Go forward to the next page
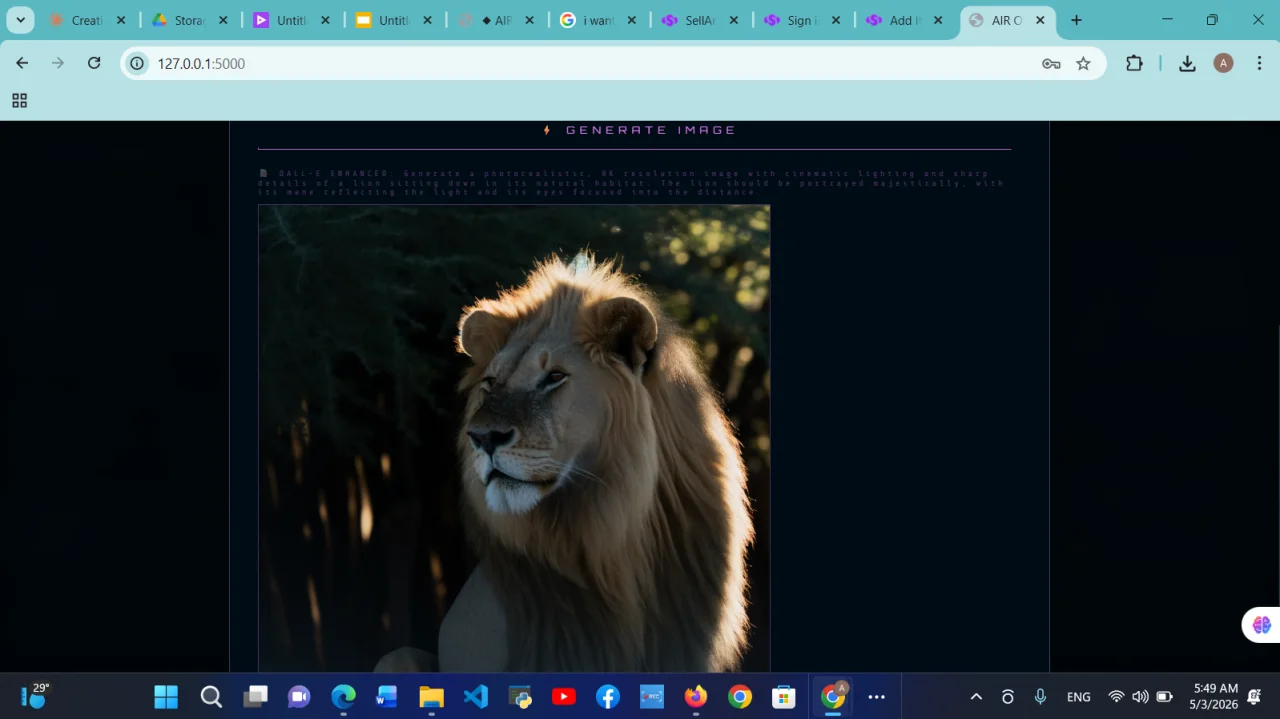Screen dimensions: 1280x719 click(x=58, y=63)
